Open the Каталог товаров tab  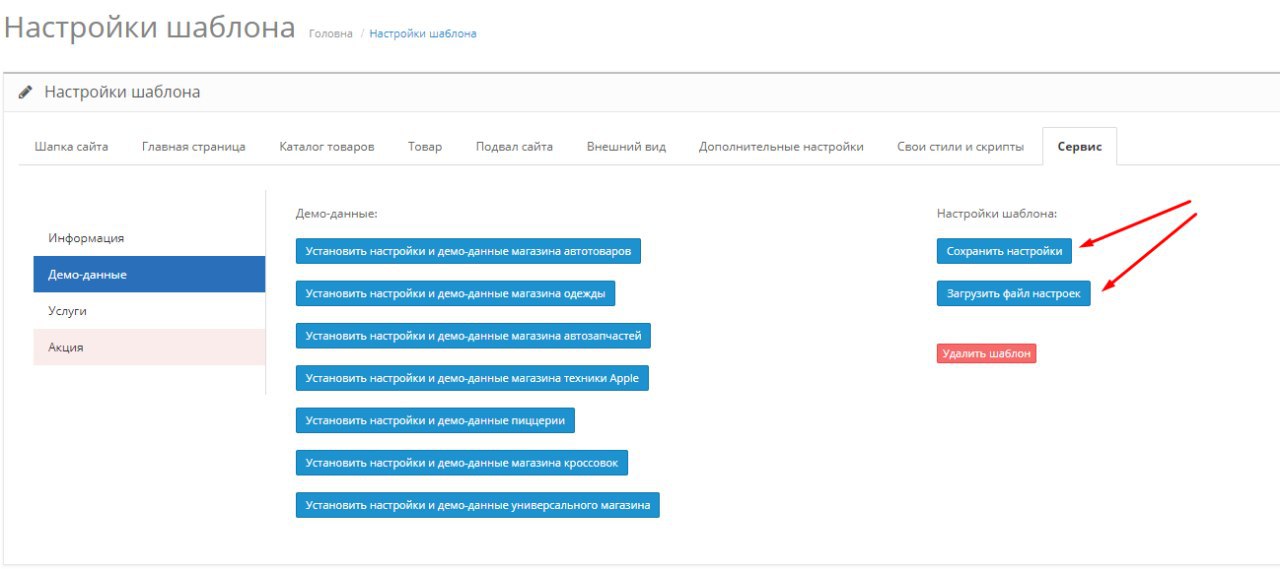click(327, 146)
